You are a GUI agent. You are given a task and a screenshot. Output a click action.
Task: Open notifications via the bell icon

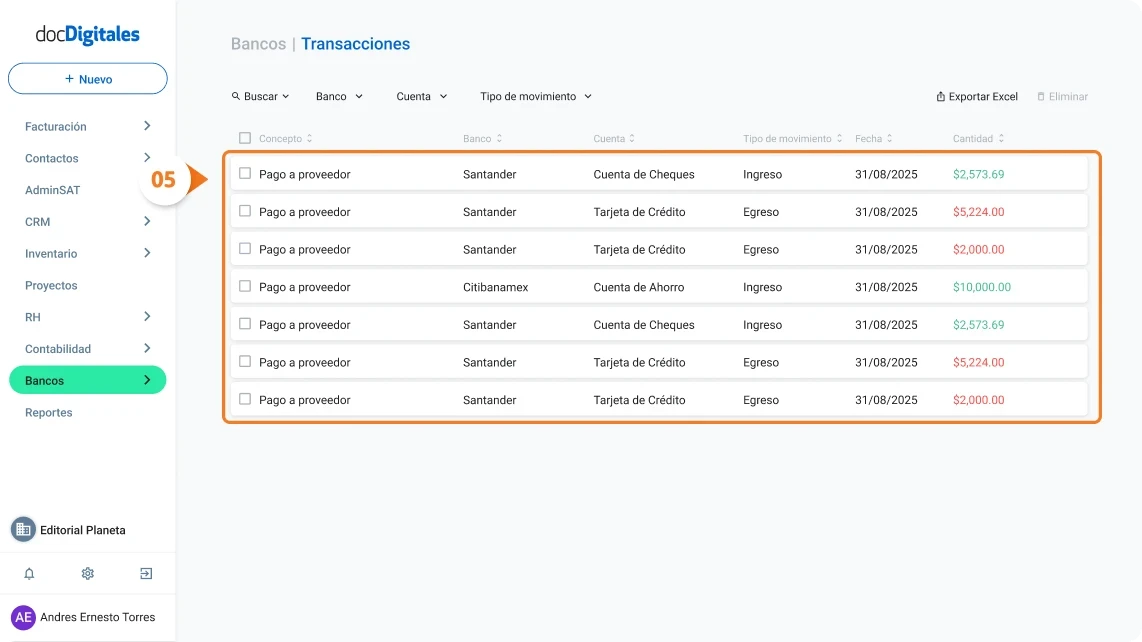[x=28, y=573]
